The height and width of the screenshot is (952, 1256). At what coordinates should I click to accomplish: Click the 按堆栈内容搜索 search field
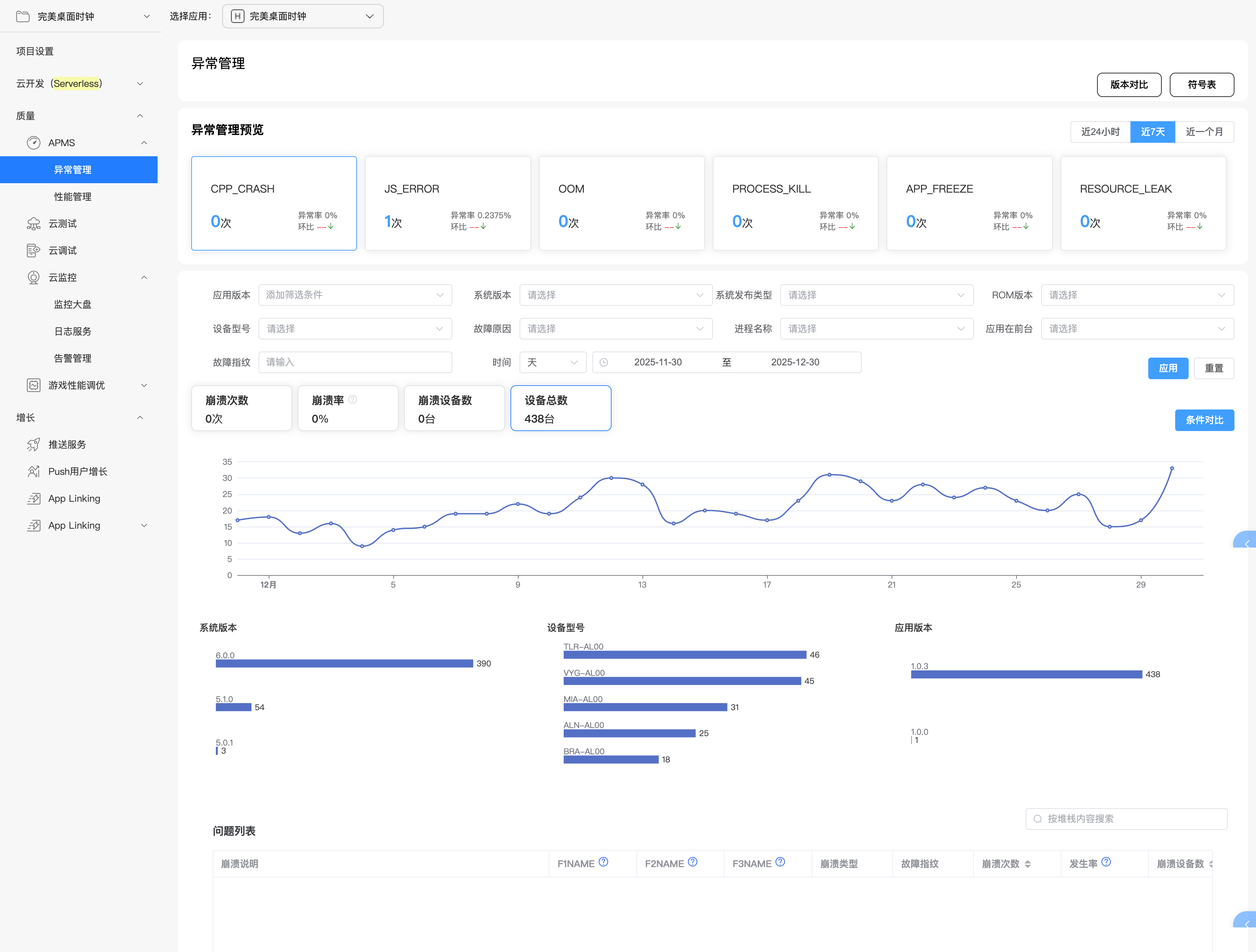1126,819
